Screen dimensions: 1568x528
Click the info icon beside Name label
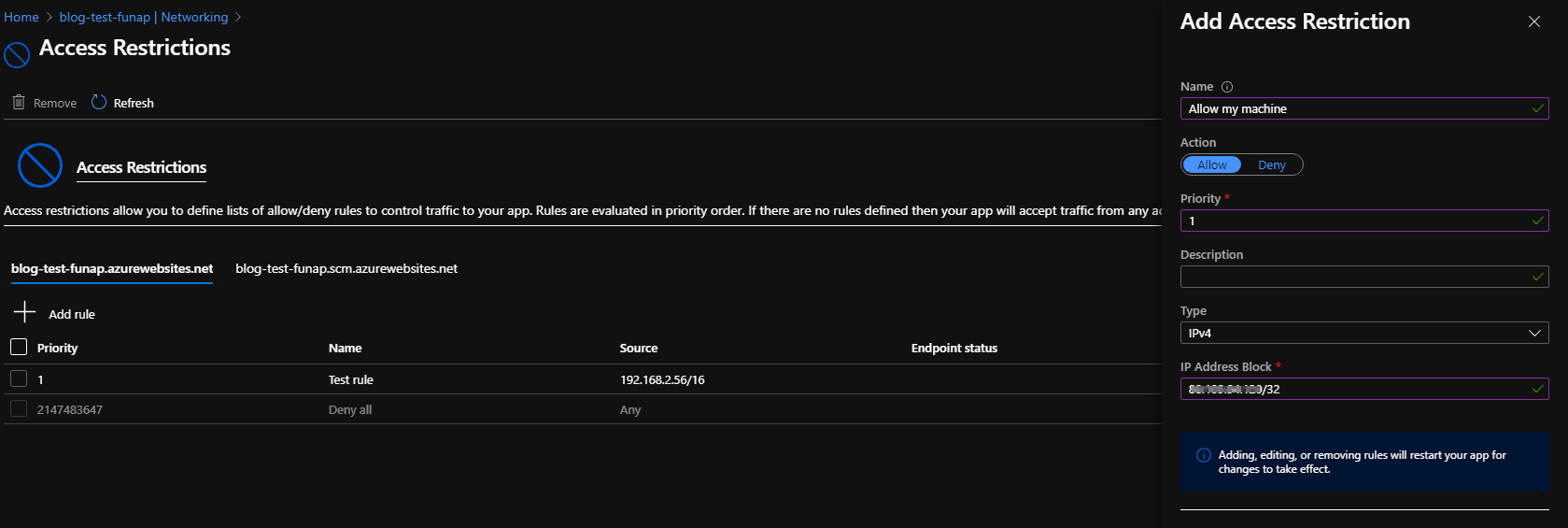click(1227, 87)
